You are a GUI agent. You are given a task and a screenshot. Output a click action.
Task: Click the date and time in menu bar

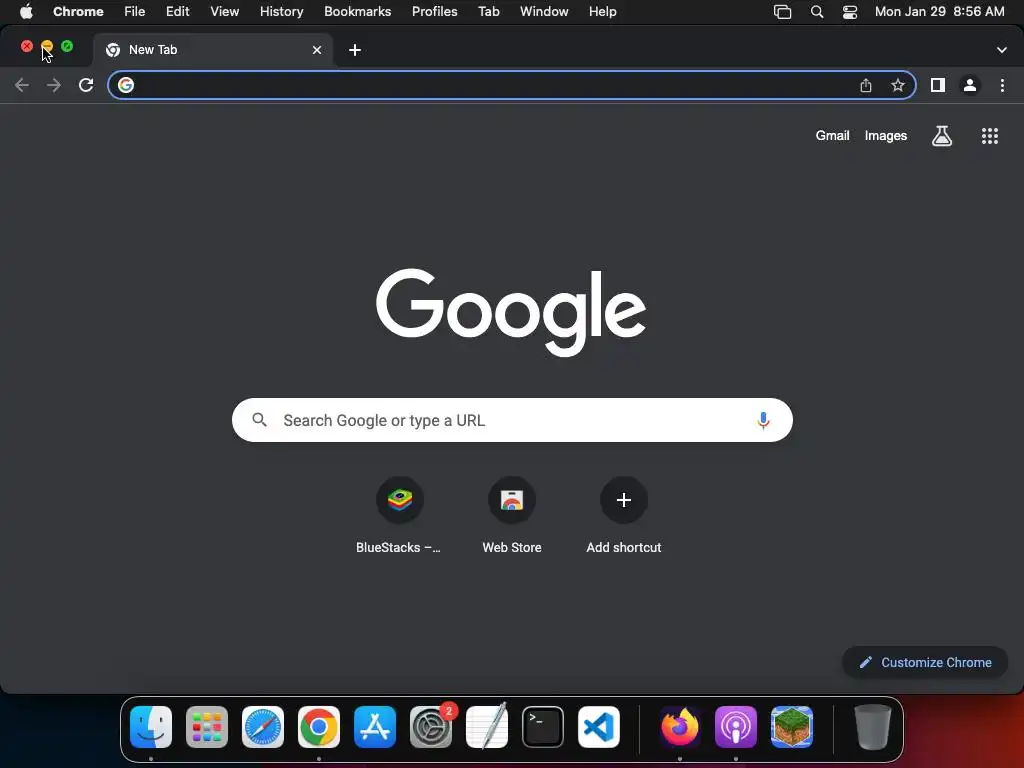coord(939,12)
